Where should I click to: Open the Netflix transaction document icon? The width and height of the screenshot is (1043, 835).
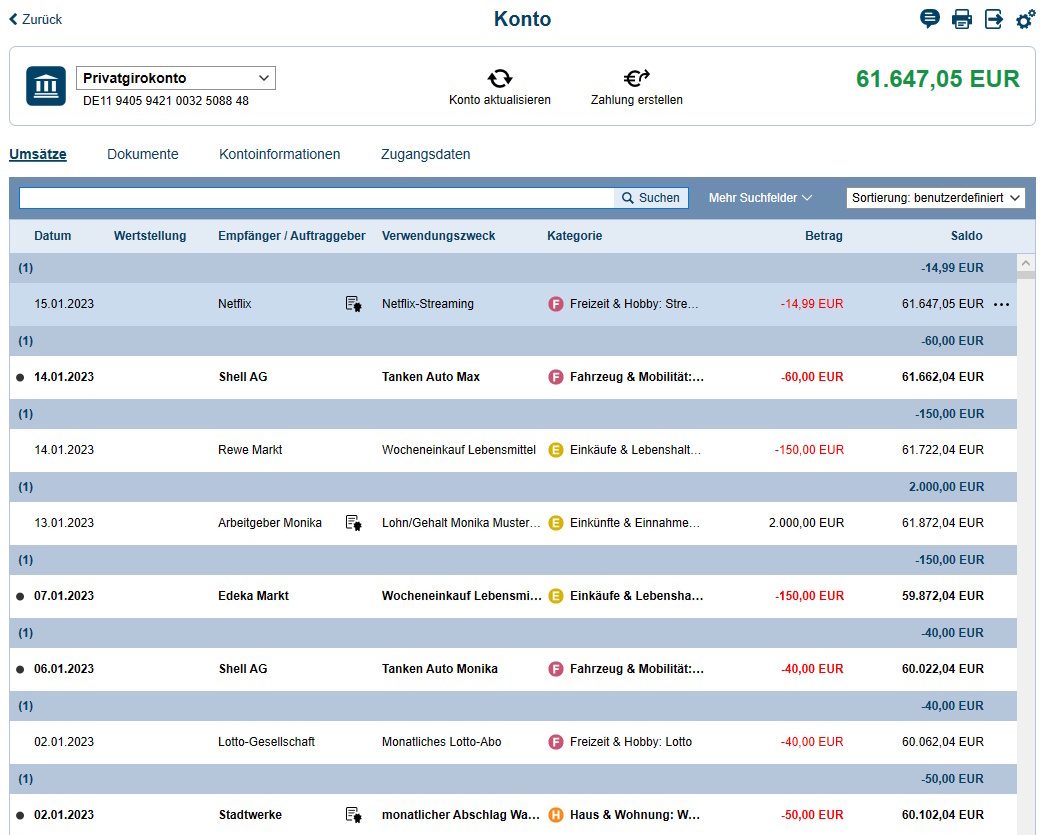coord(353,304)
